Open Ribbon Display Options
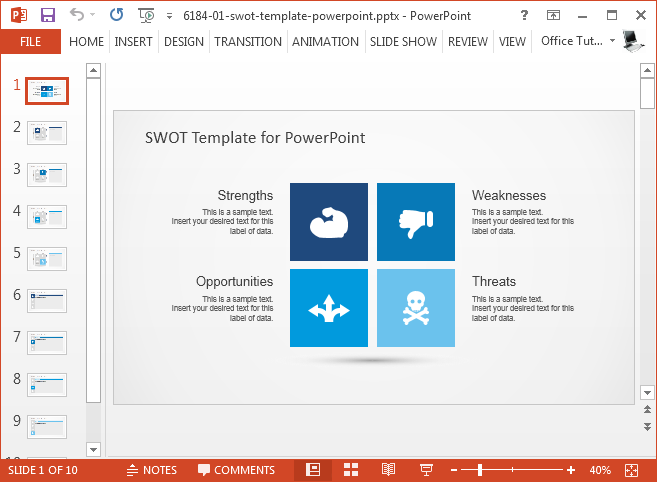Image resolution: width=657 pixels, height=482 pixels. pyautogui.click(x=553, y=16)
